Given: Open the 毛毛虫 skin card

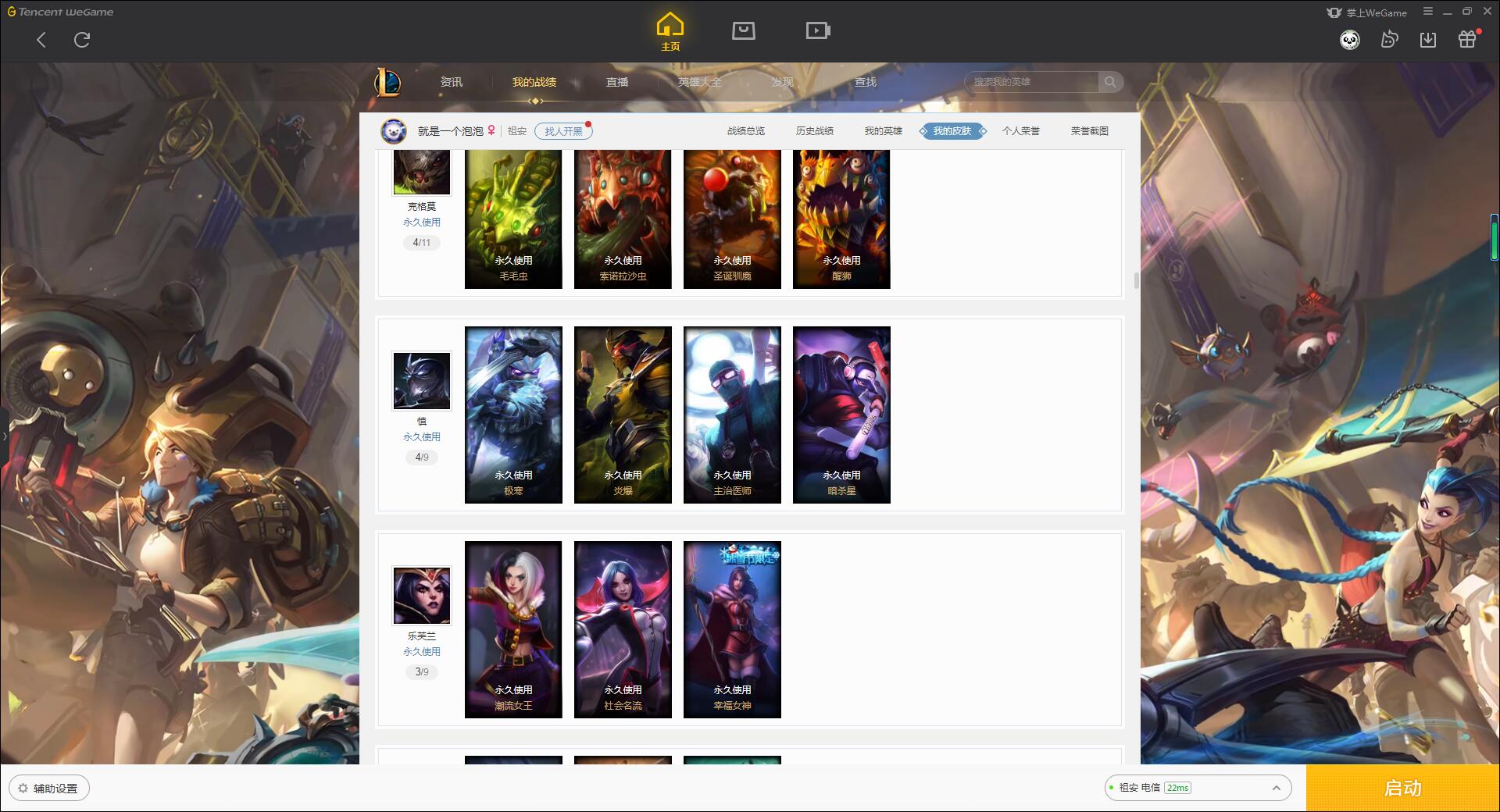Looking at the screenshot, I should [513, 219].
